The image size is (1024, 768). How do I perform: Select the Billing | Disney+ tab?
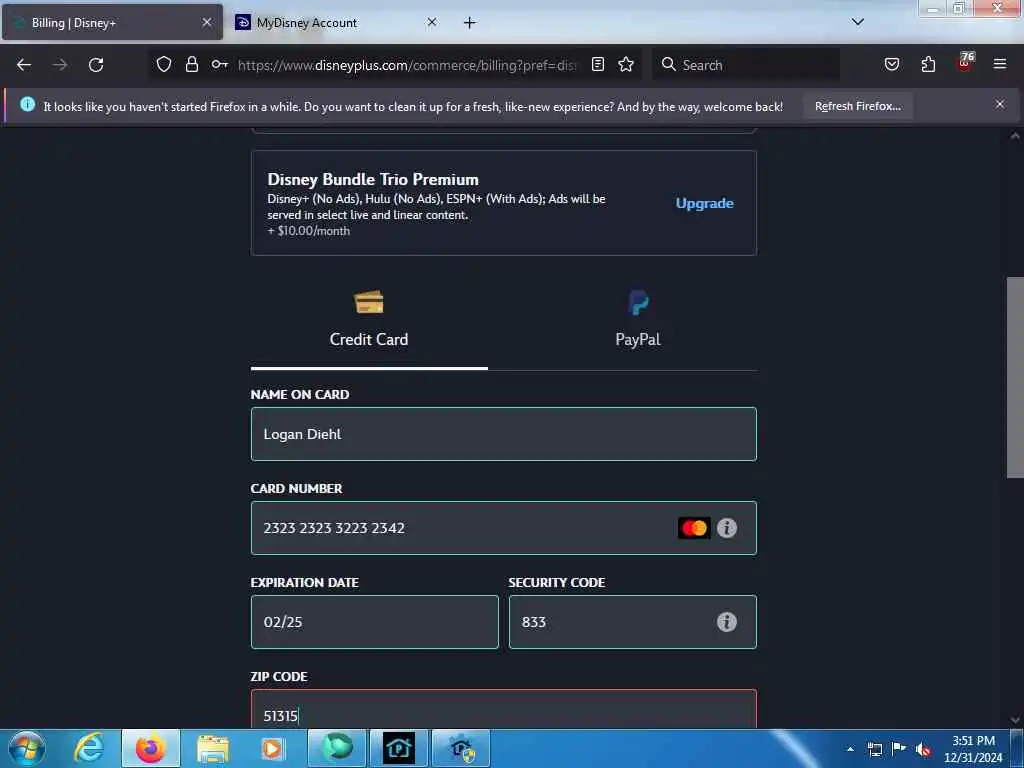(113, 23)
